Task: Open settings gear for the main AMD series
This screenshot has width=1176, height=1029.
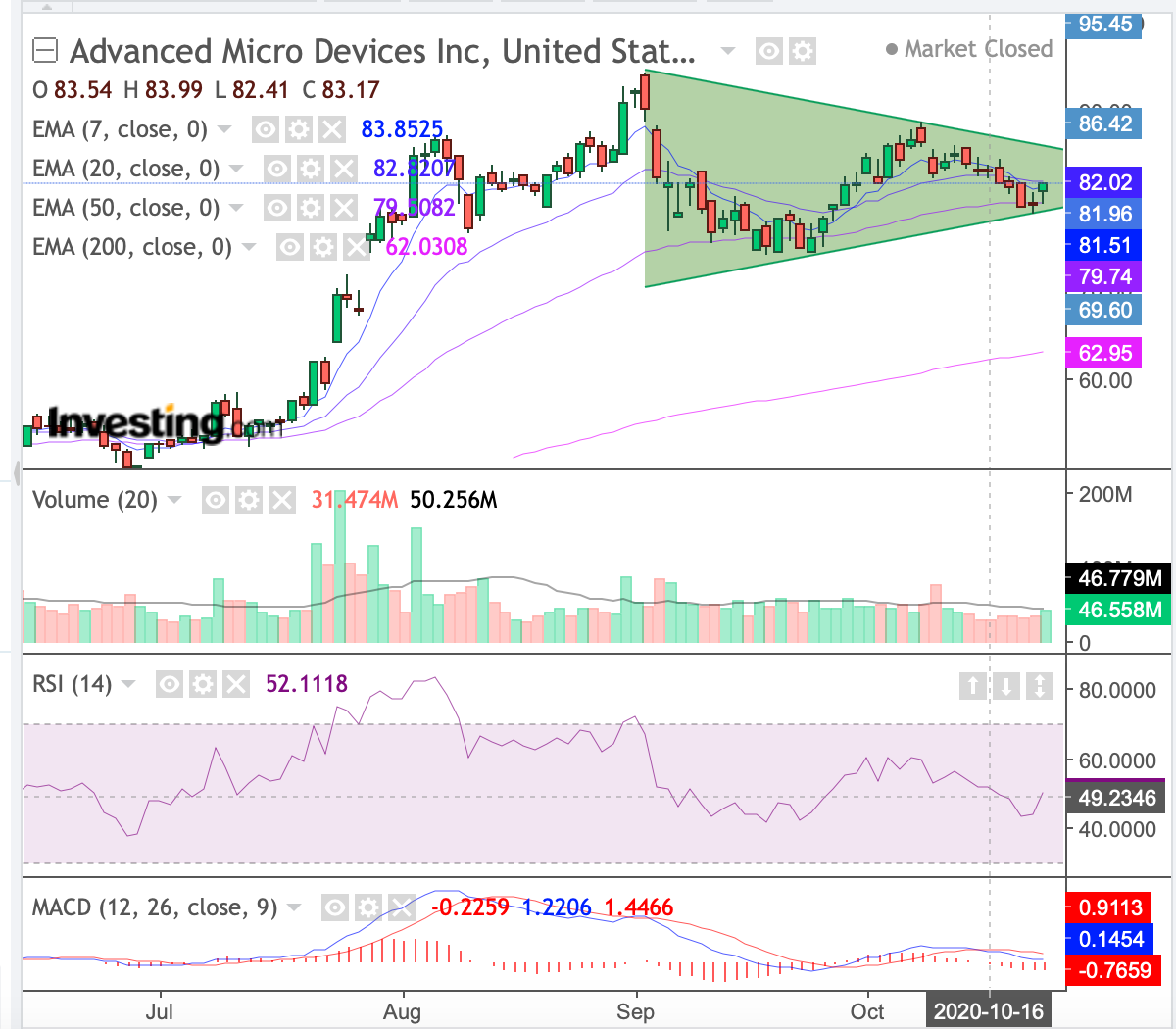Action: 803,51
